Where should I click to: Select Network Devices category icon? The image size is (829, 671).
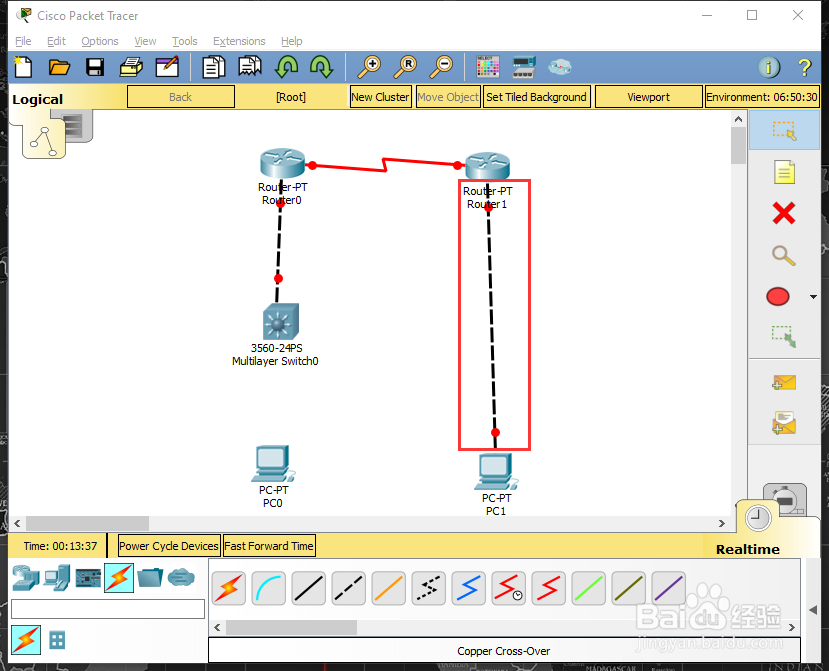coord(25,577)
